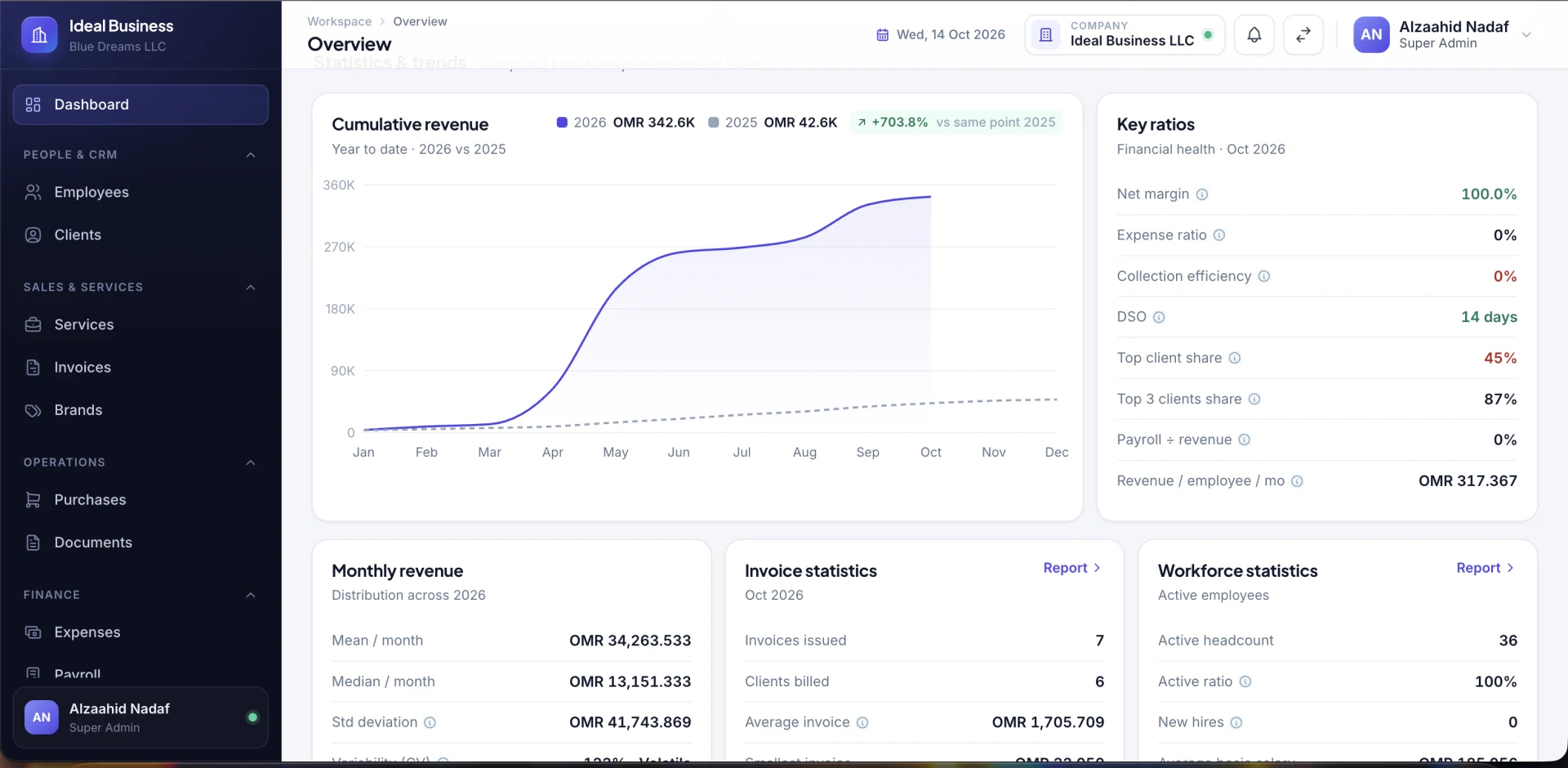Click the Dashboard grid icon
Image resolution: width=1568 pixels, height=768 pixels.
click(x=33, y=105)
